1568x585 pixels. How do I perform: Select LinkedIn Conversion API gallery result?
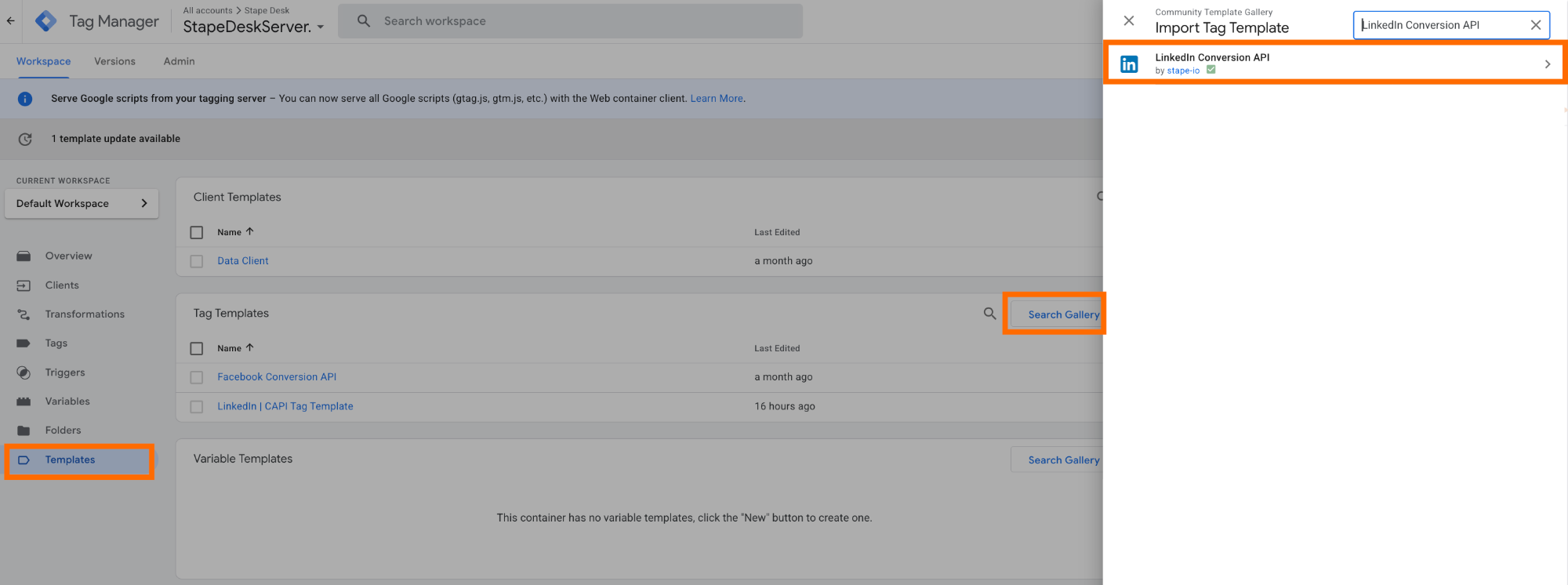[x=1335, y=63]
